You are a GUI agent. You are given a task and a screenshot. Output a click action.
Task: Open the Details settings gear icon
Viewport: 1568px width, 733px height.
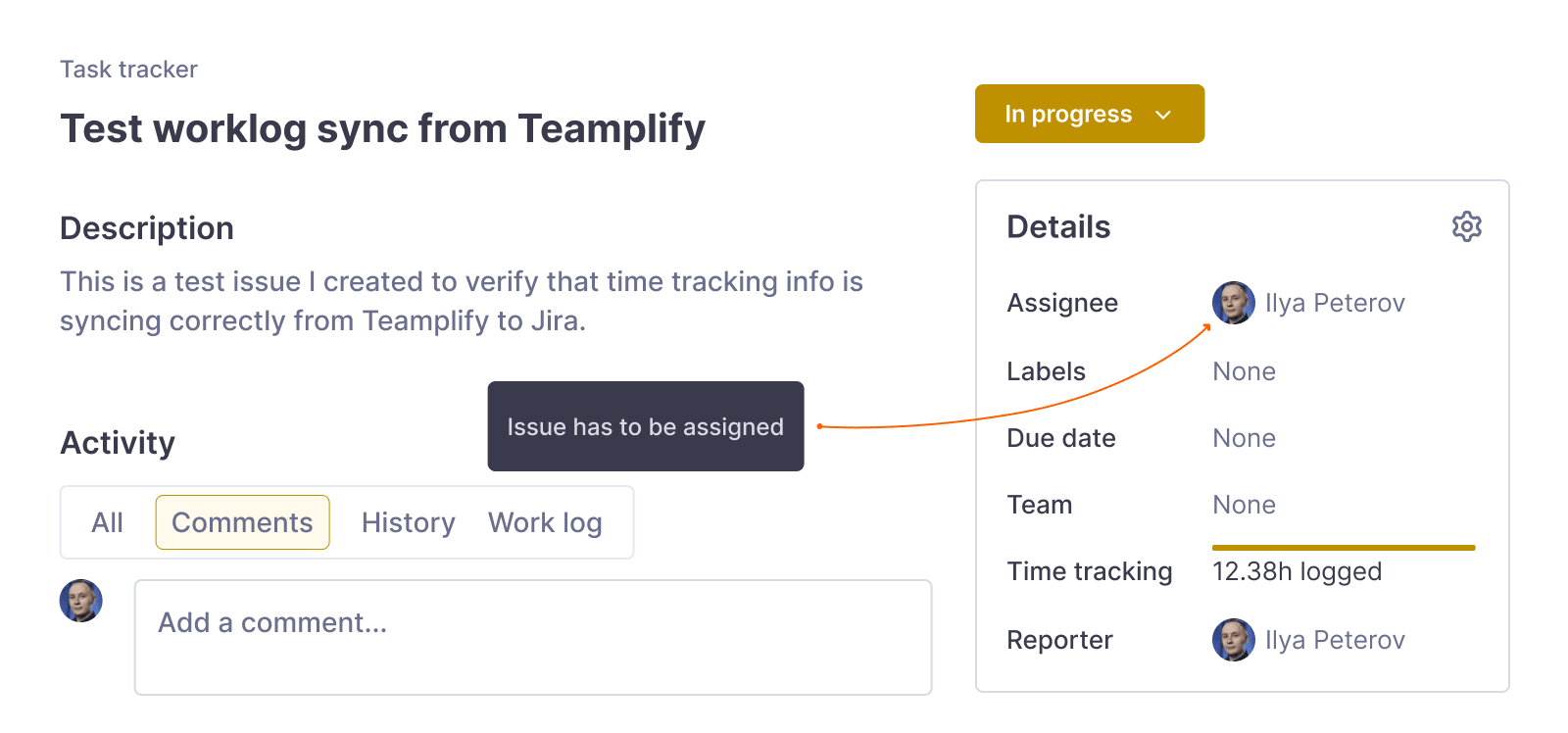[x=1466, y=226]
